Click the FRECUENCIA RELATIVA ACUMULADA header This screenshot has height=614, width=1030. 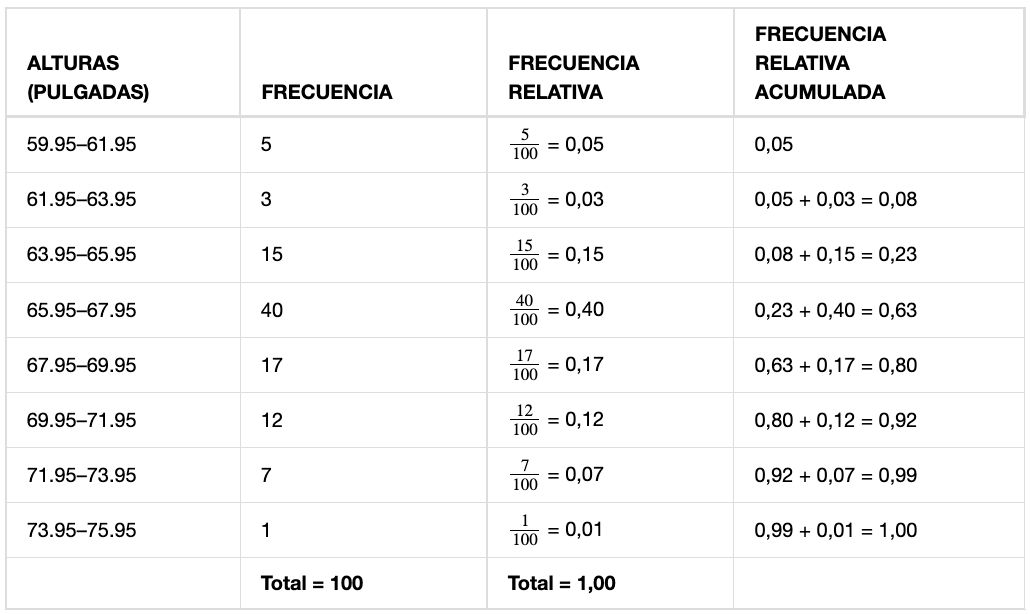pos(820,63)
